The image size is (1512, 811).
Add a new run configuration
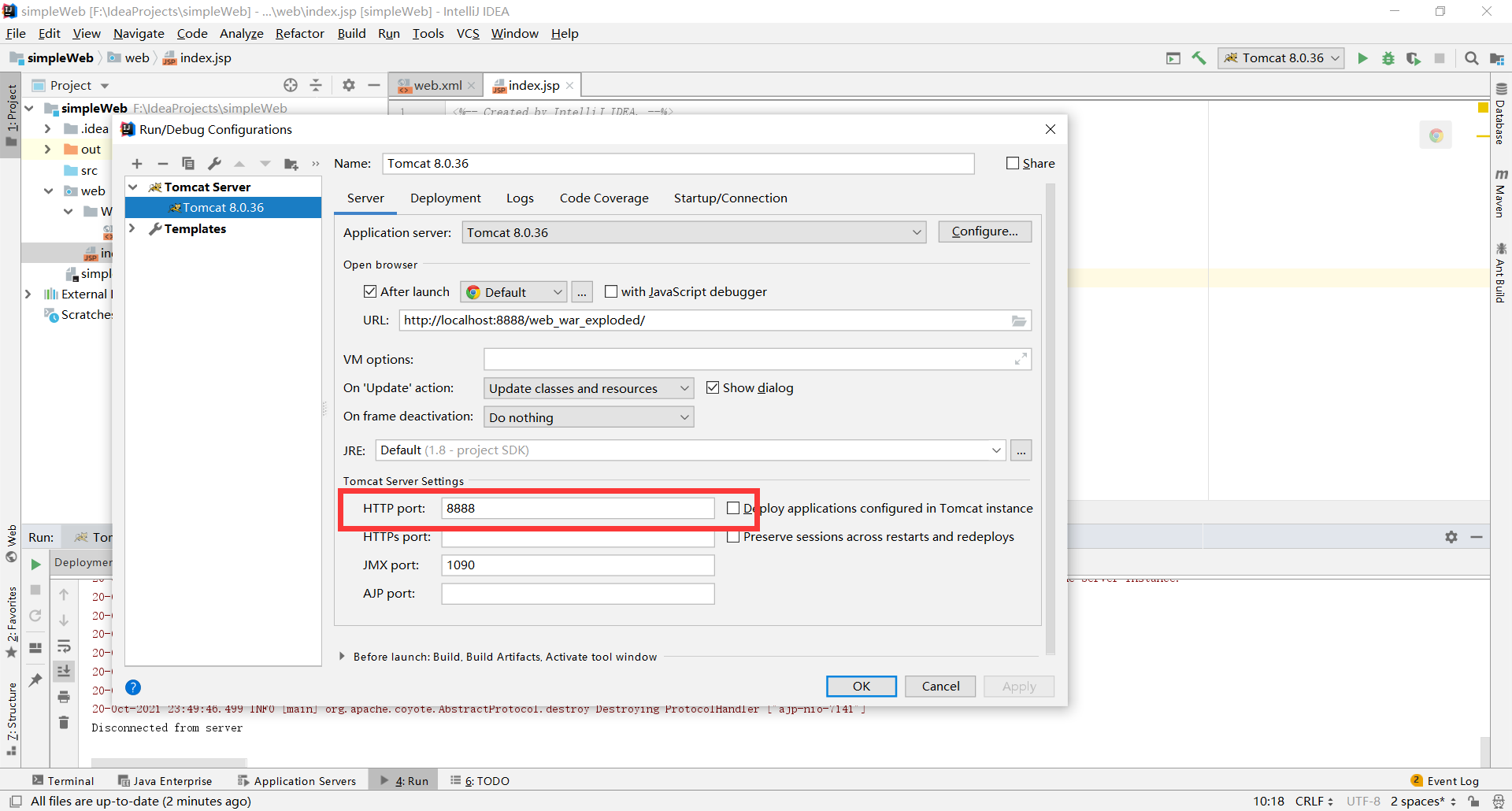137,164
